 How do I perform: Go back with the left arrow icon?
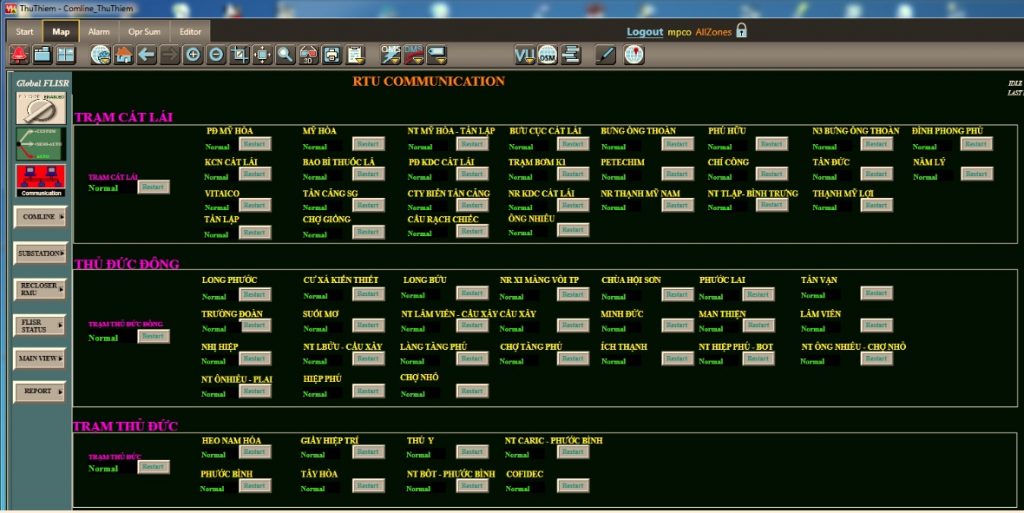pos(147,55)
